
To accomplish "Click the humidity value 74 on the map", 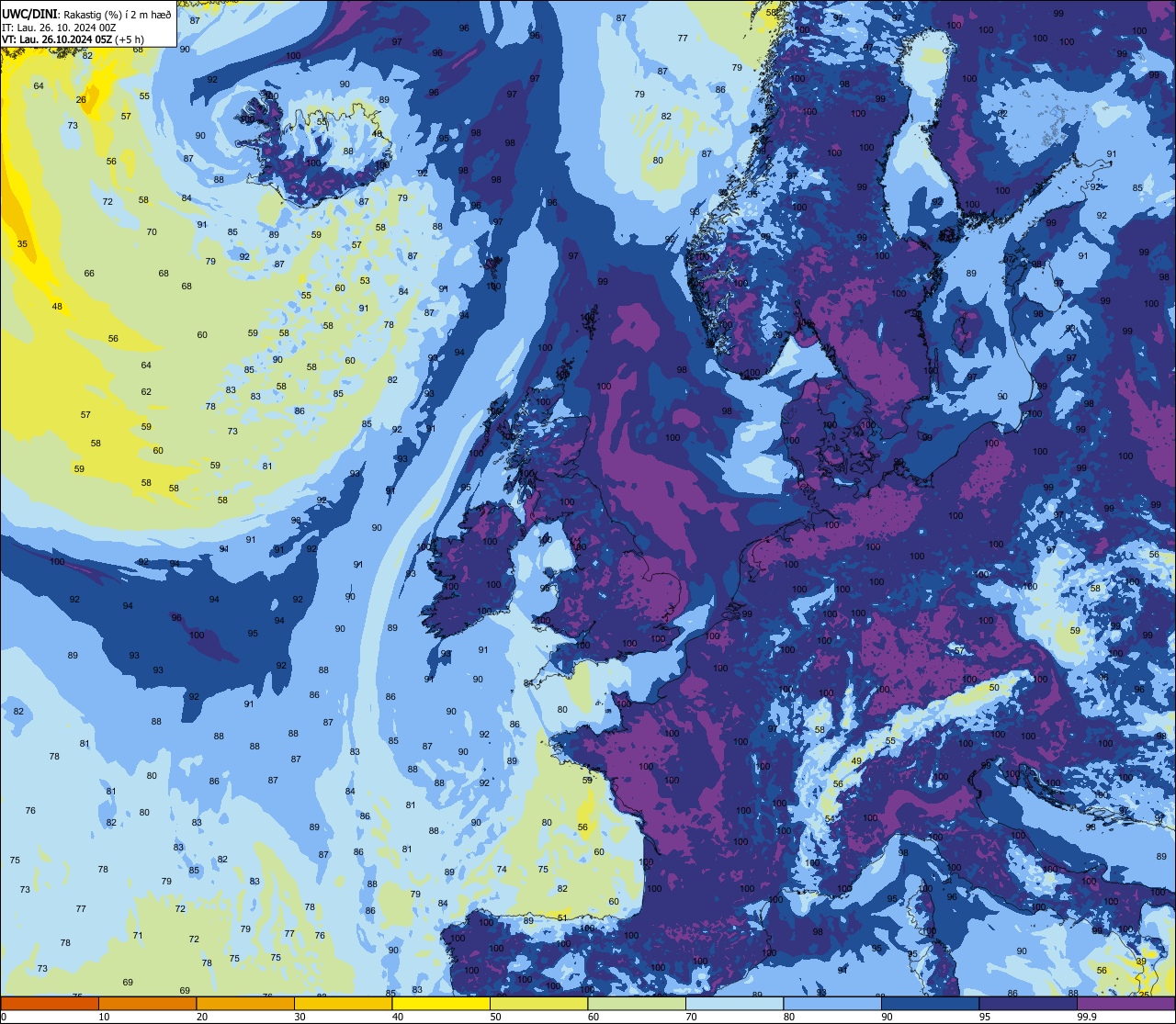I will (502, 870).
